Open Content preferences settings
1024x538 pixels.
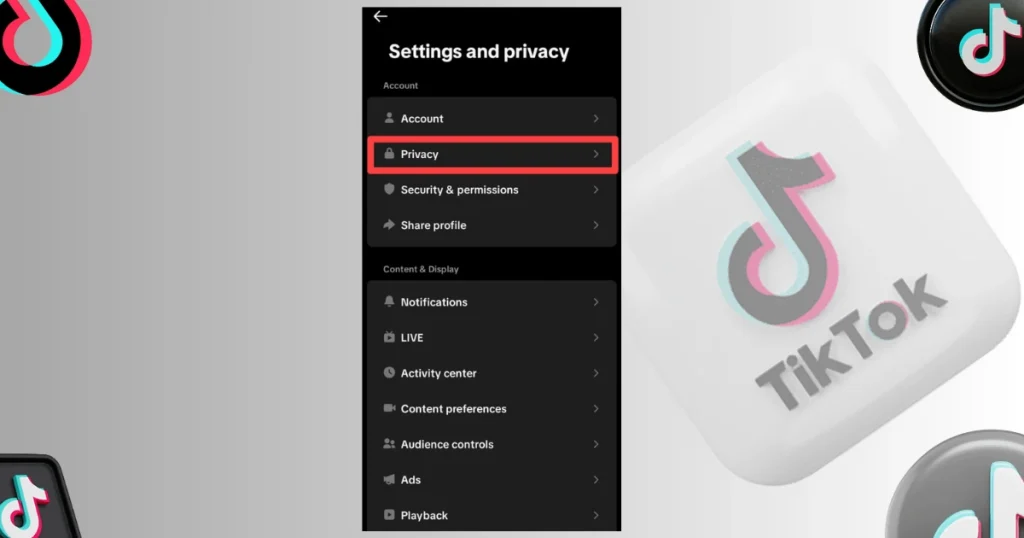453,409
